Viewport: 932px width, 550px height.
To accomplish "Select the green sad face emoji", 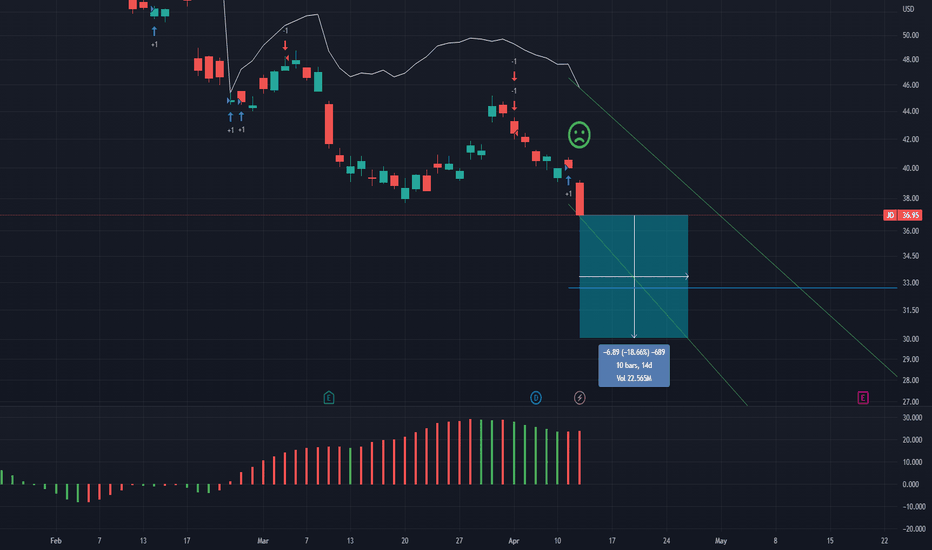I will 579,134.
